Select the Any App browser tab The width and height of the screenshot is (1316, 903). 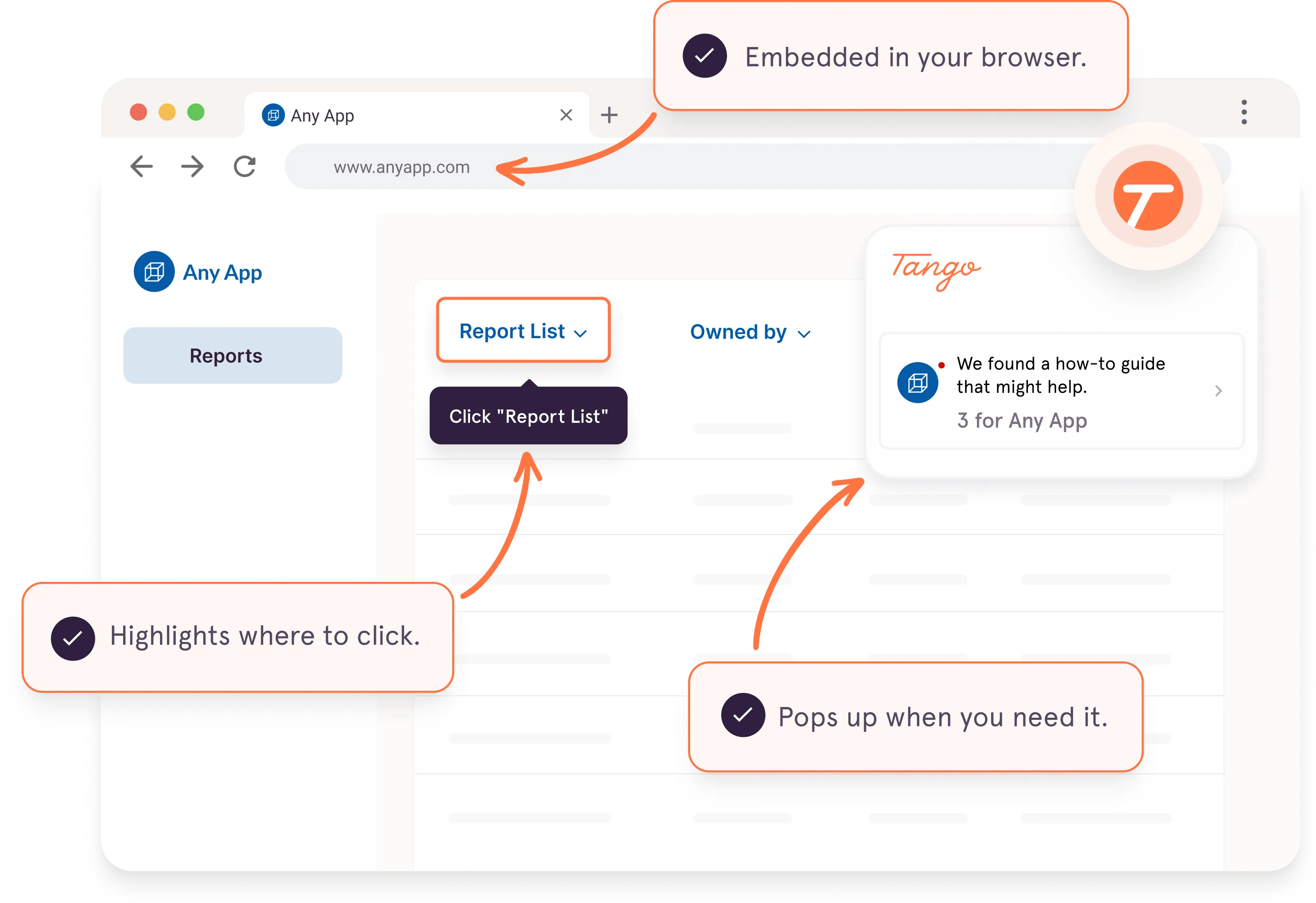pyautogui.click(x=417, y=116)
